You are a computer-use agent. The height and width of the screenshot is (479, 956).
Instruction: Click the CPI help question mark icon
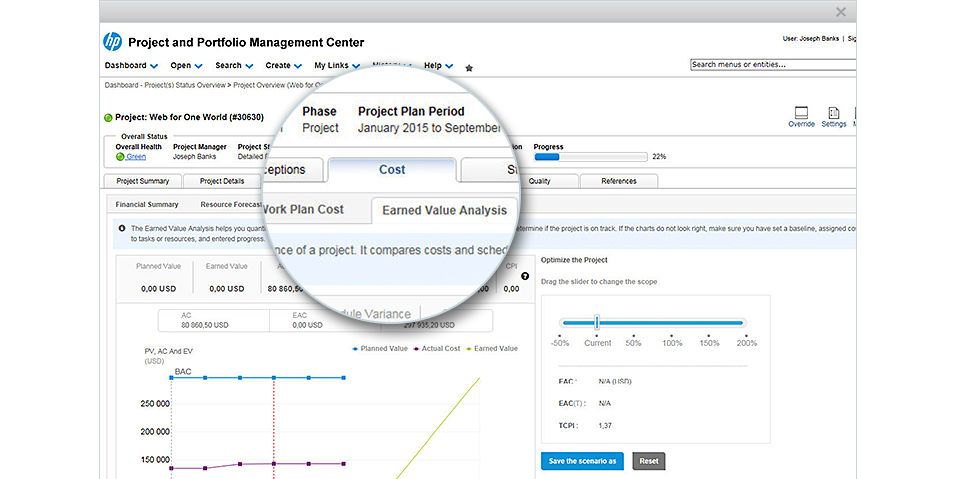[x=525, y=276]
